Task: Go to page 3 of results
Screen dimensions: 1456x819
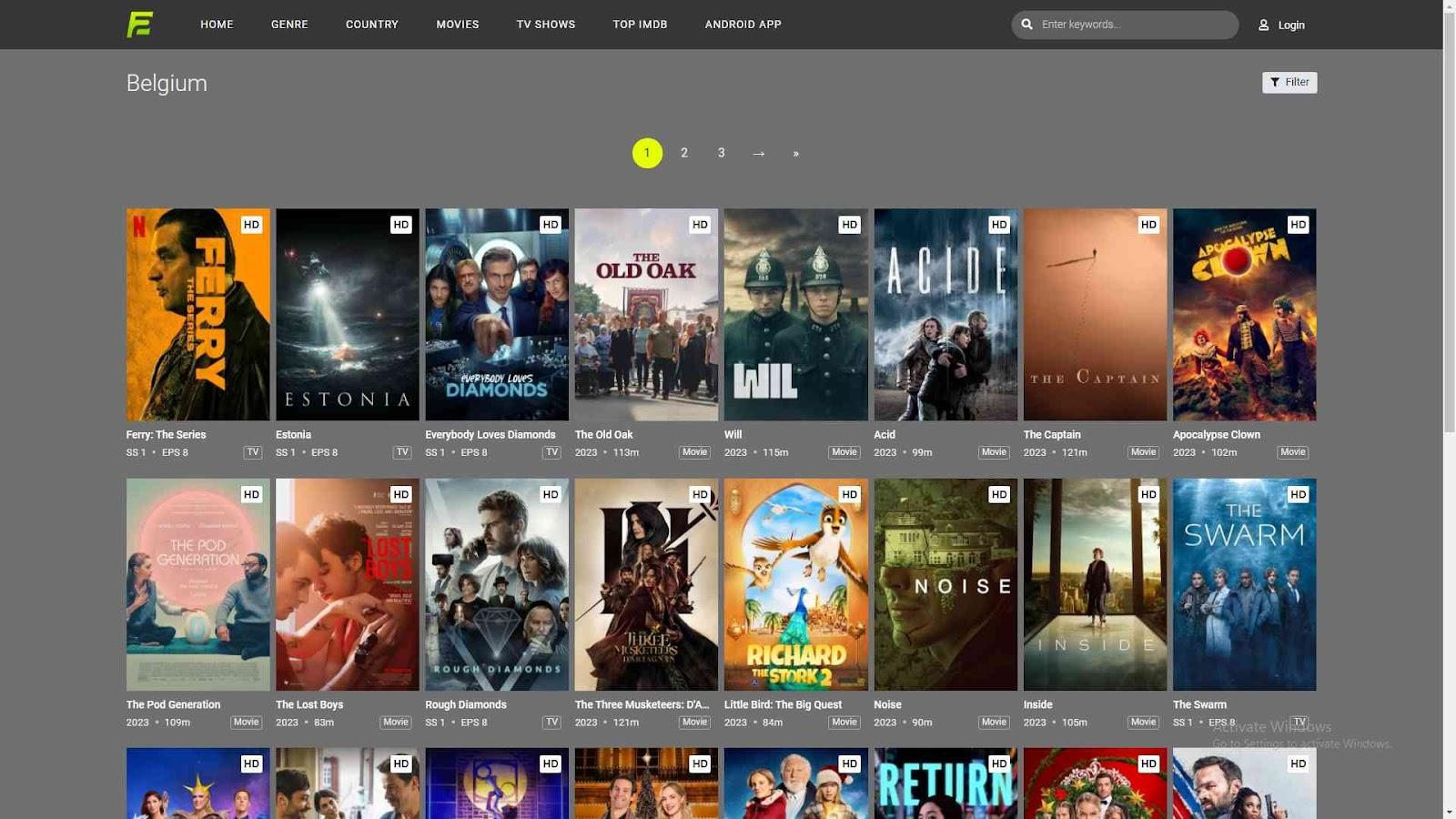Action: [x=722, y=153]
